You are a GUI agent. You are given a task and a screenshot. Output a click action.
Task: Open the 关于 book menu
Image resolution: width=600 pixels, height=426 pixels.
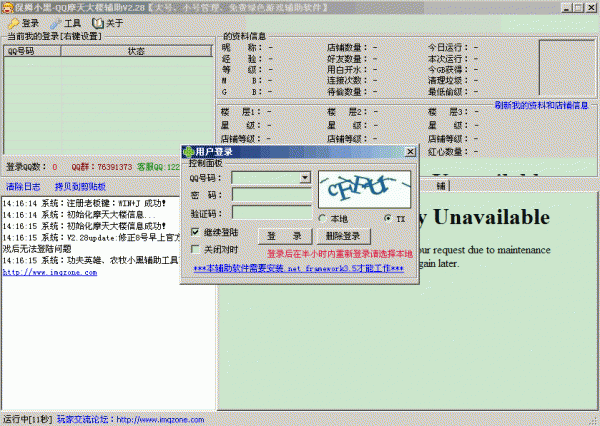click(108, 23)
